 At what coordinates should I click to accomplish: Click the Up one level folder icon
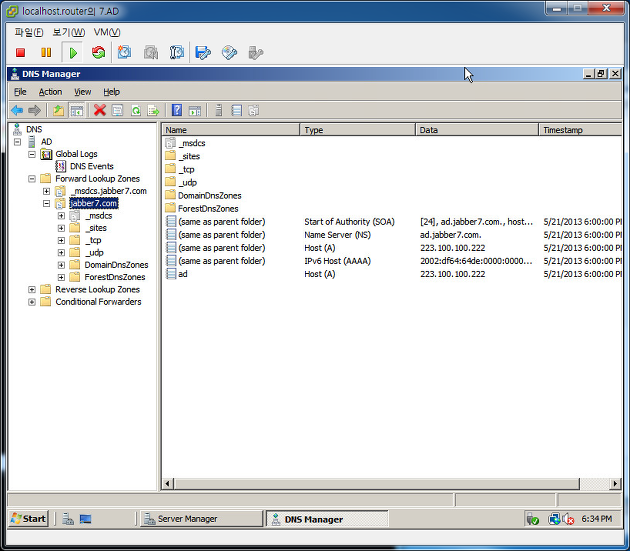click(59, 110)
